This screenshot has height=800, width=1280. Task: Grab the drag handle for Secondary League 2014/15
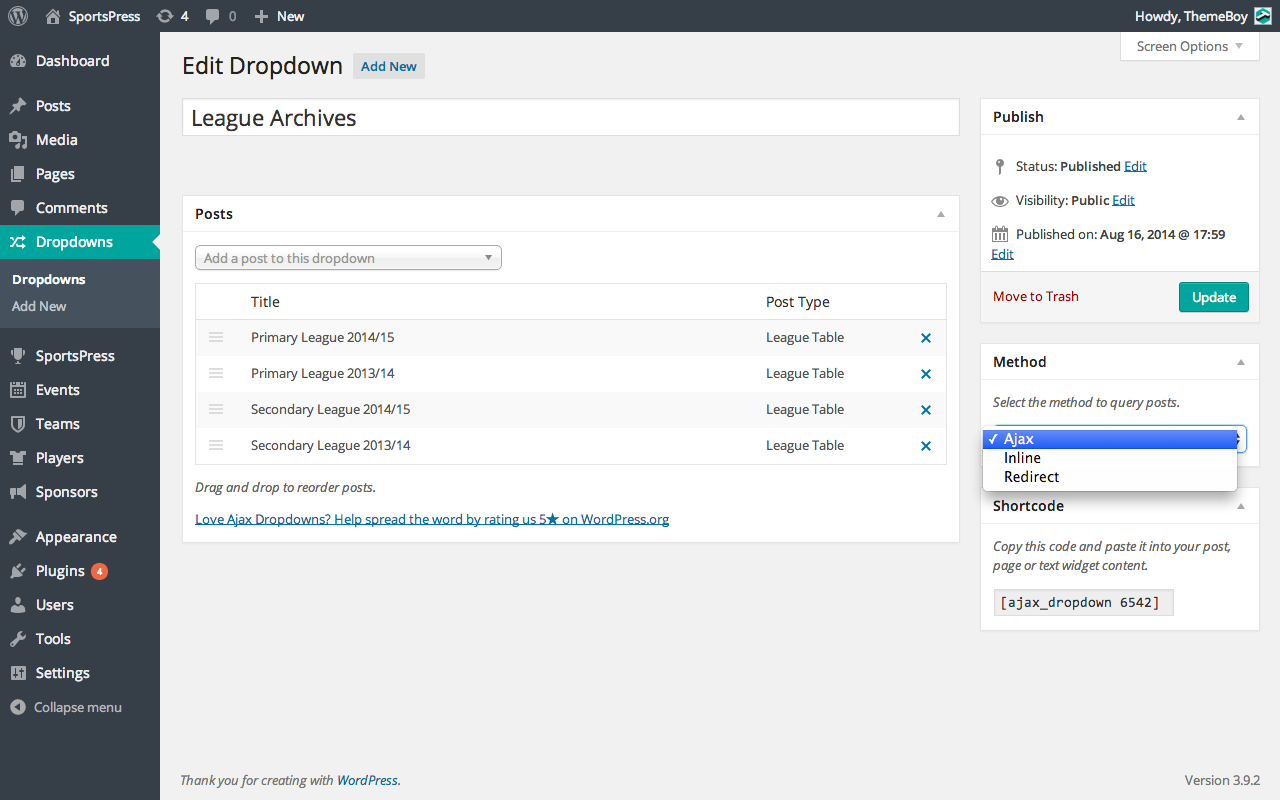point(216,409)
